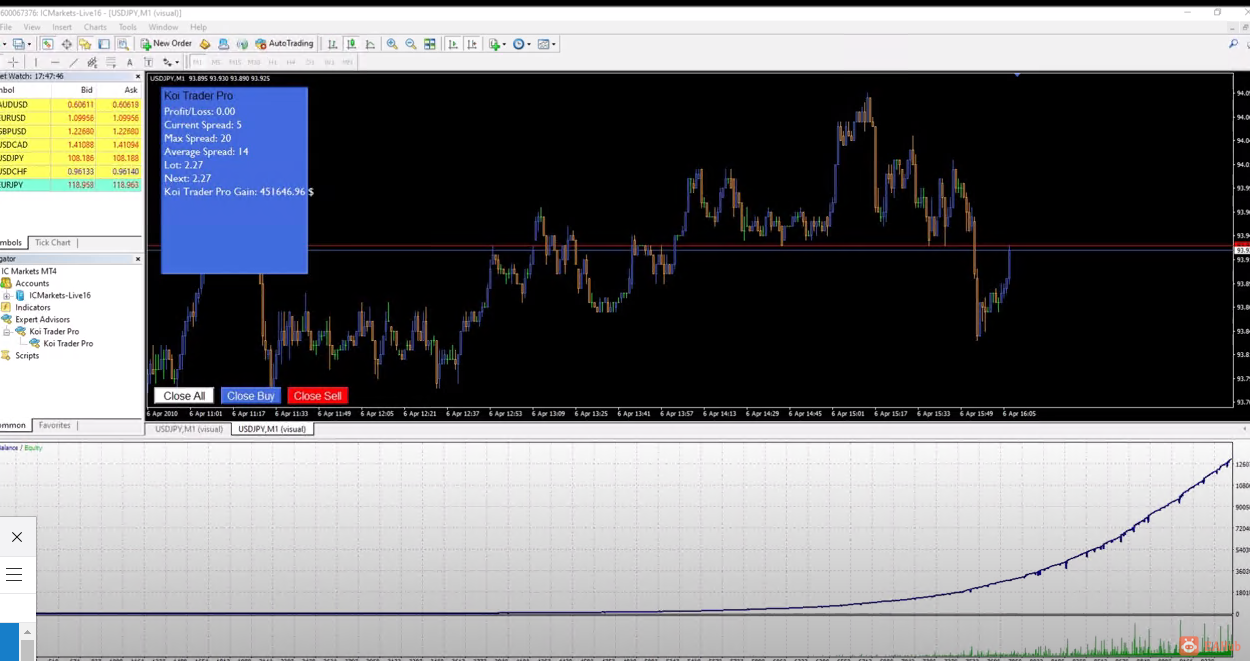This screenshot has width=1250, height=661.
Task: Open the Signals globe icon
Action: [x=242, y=44]
